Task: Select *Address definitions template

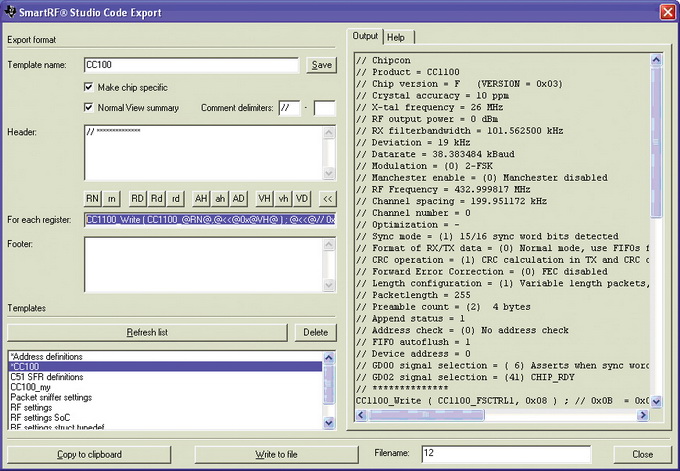Action: pyautogui.click(x=165, y=357)
